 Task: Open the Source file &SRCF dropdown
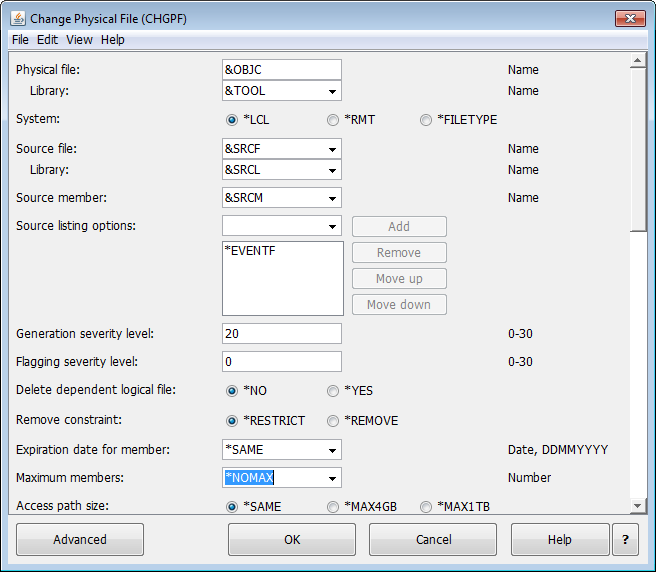(x=331, y=150)
